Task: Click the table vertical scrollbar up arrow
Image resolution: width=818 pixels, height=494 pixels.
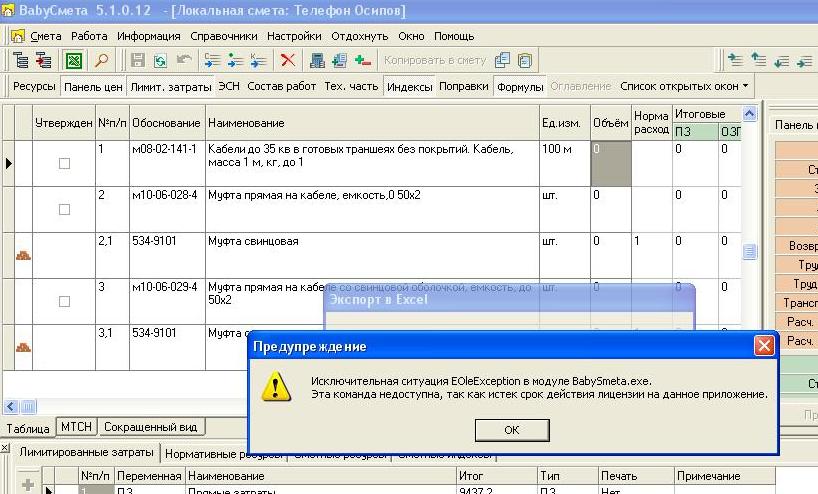Action: 749,113
